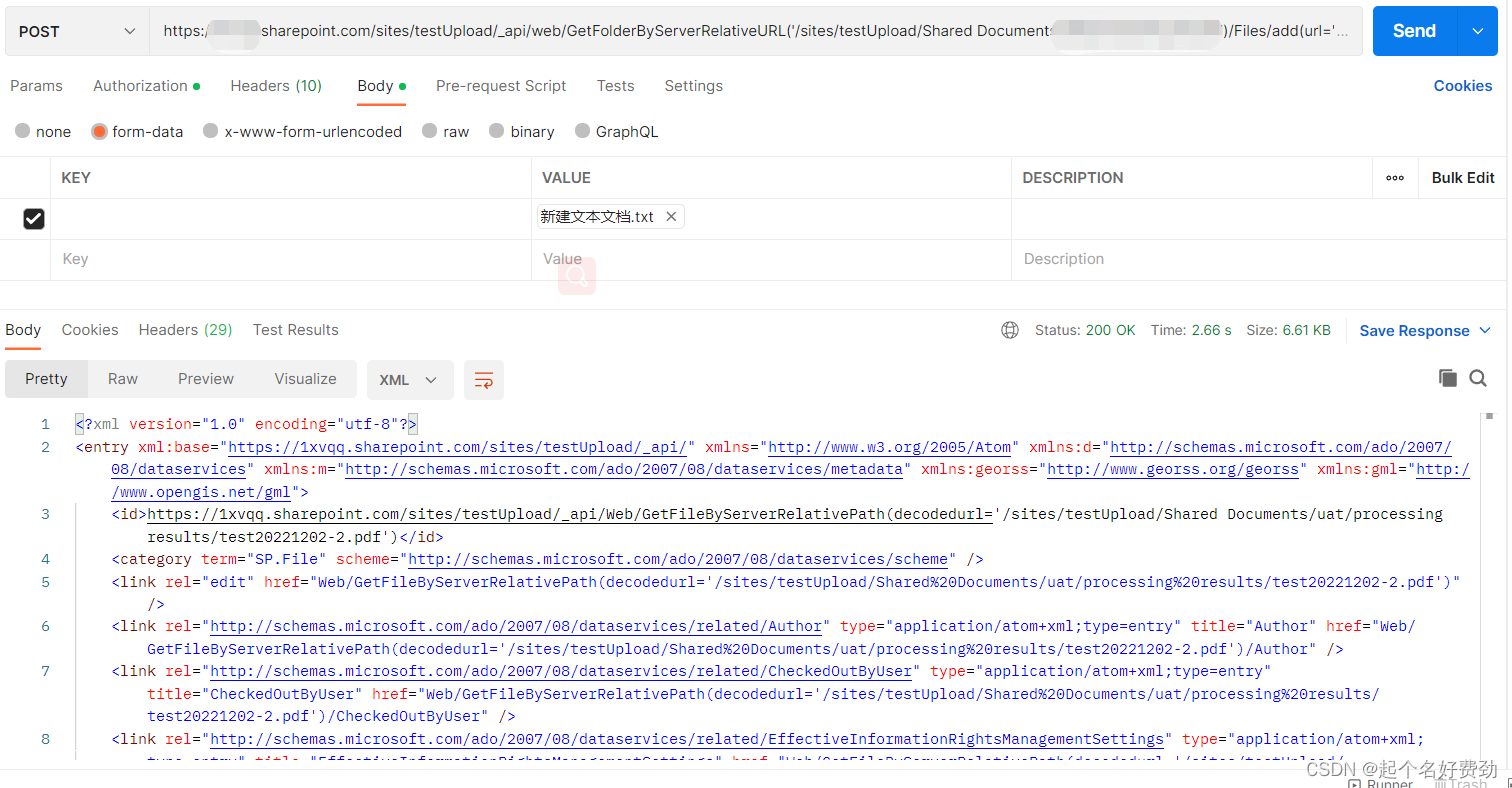Viewport: 1512px width, 788px height.
Task: Expand the Save Response dropdown arrow
Action: pyautogui.click(x=1485, y=330)
